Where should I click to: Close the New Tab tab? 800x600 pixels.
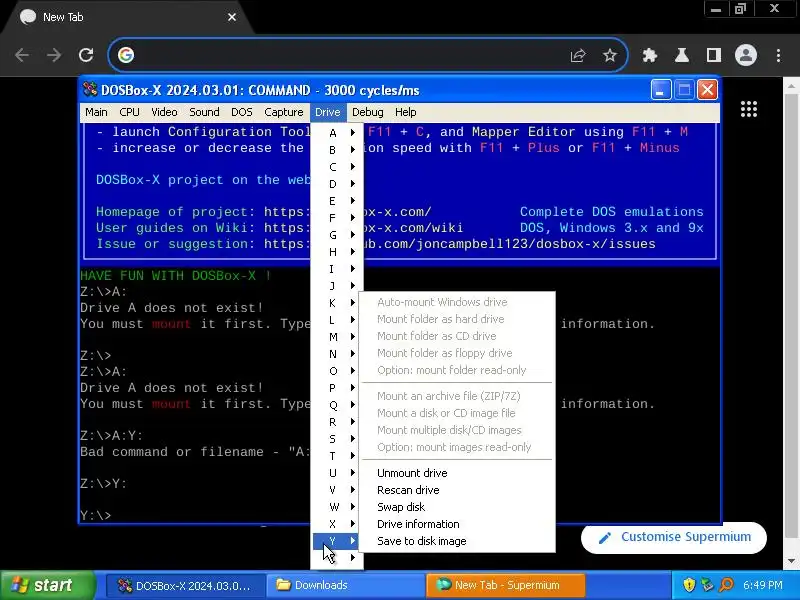pos(232,17)
